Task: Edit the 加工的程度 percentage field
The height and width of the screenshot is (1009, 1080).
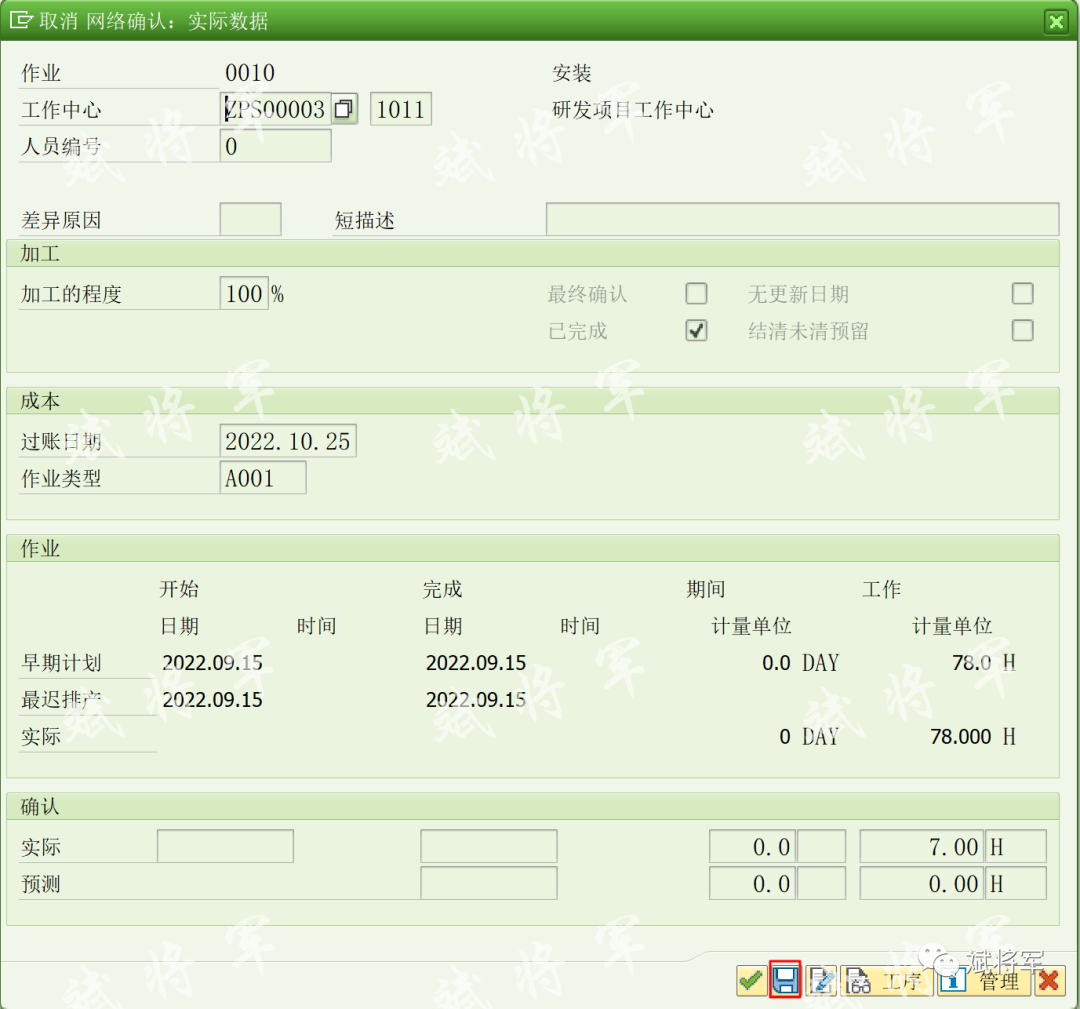Action: [x=244, y=293]
